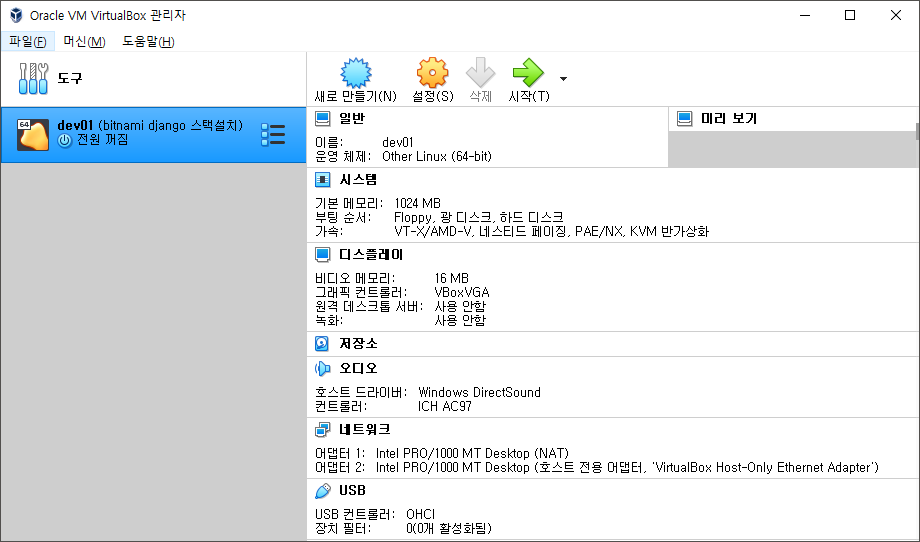This screenshot has width=920, height=542.
Task: Click the greyed 삭제 arrow icon
Action: (481, 73)
